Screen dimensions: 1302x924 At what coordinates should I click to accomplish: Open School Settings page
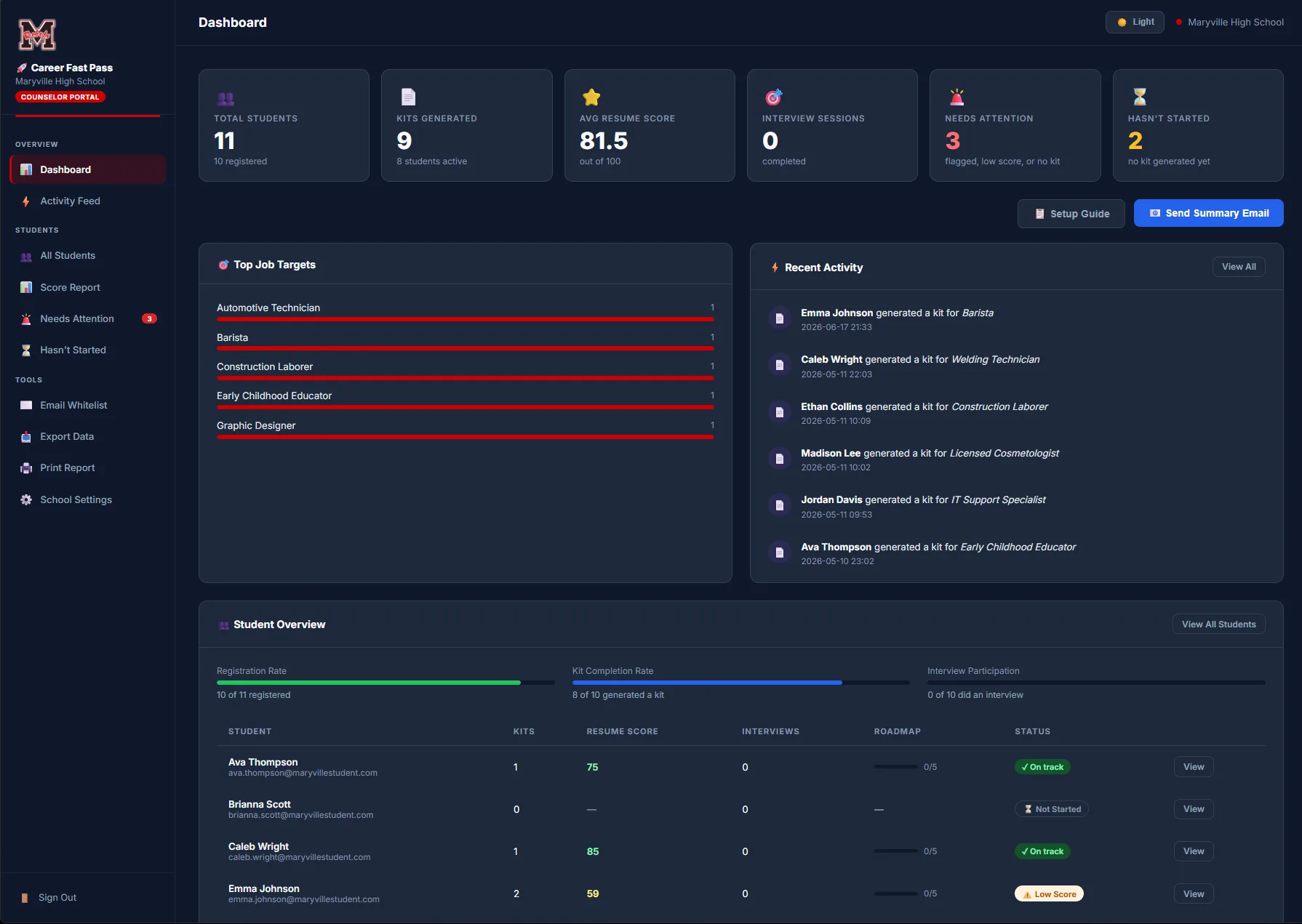point(87,499)
